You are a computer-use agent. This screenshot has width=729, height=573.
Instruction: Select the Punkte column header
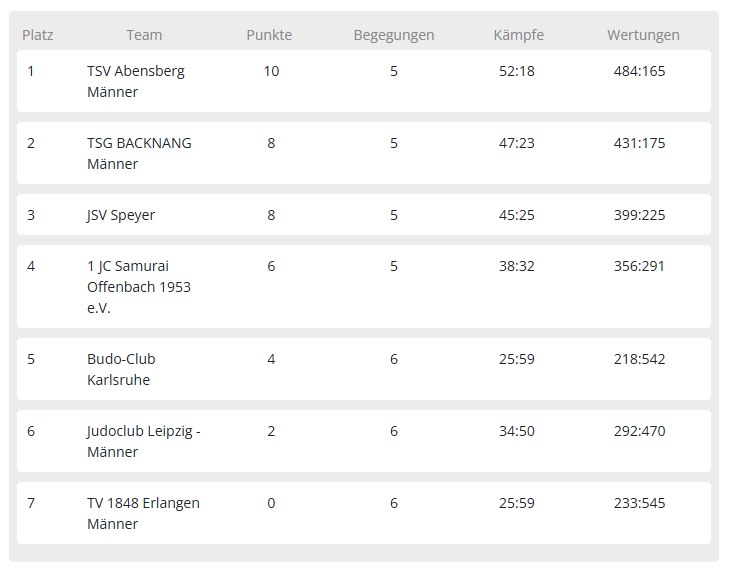[x=269, y=35]
